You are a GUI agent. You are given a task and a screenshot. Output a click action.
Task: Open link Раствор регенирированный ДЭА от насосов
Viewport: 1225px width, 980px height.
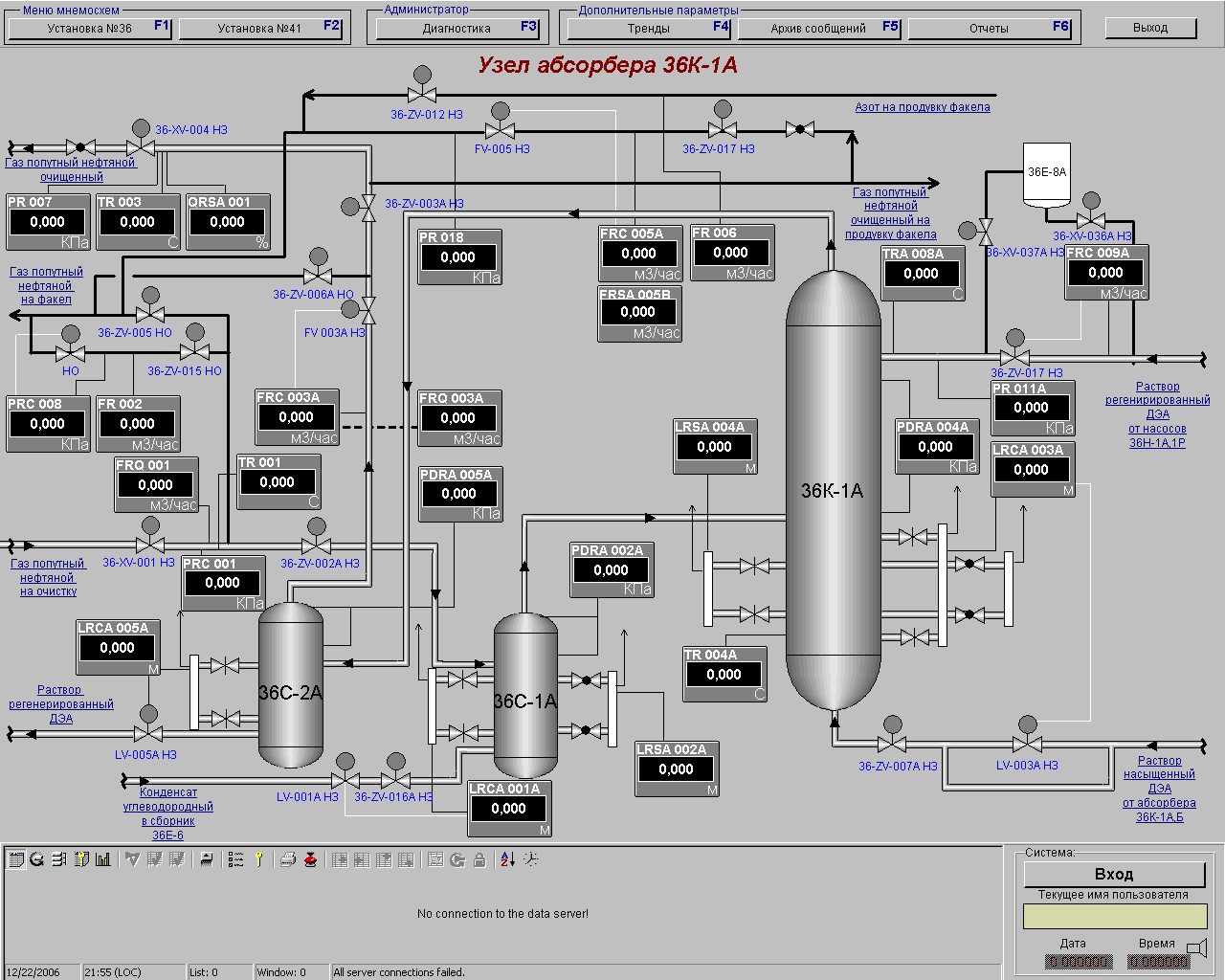[x=1158, y=414]
